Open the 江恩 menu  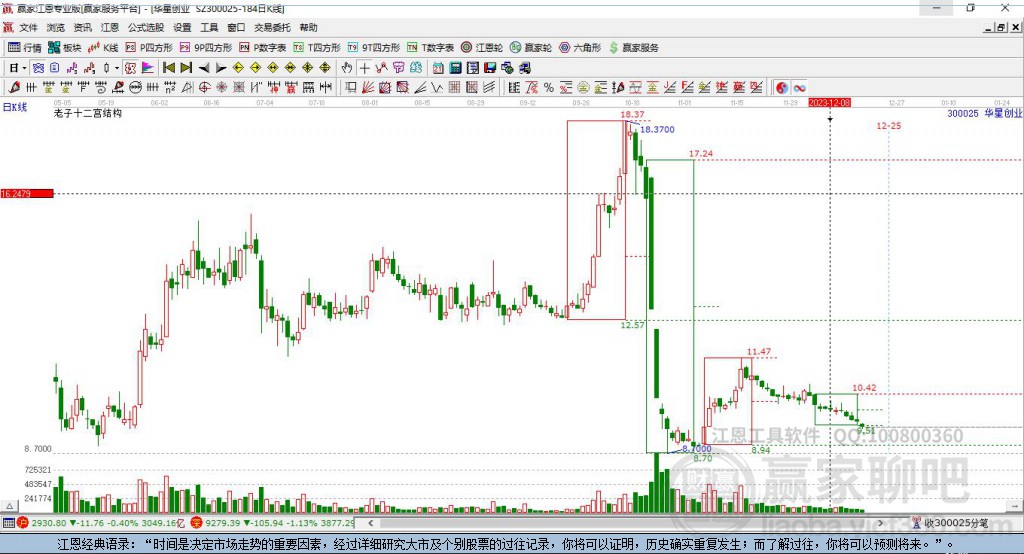(x=110, y=27)
